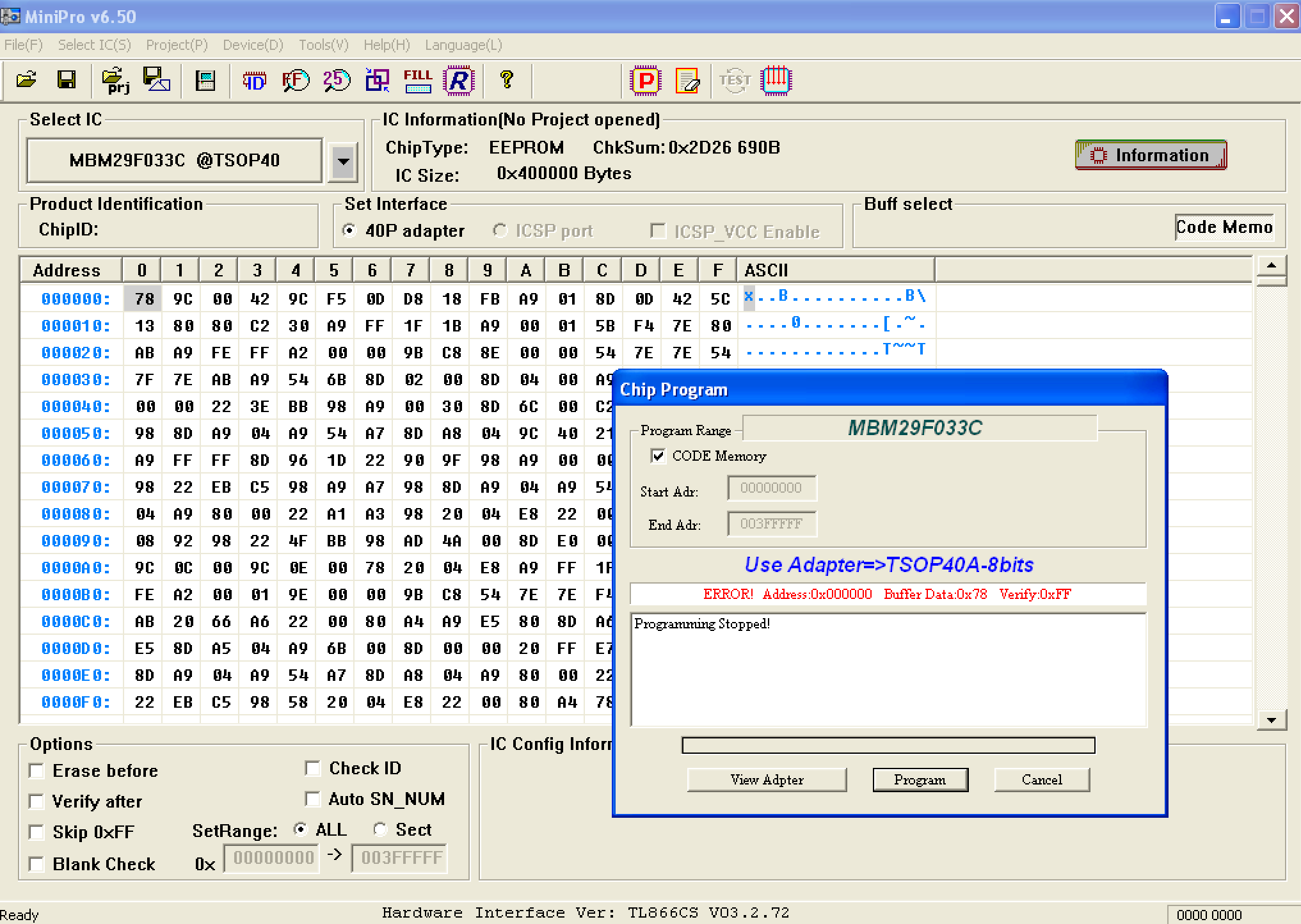This screenshot has height=924, width=1301.
Task: Click the SetRange start address field
Action: tap(272, 858)
